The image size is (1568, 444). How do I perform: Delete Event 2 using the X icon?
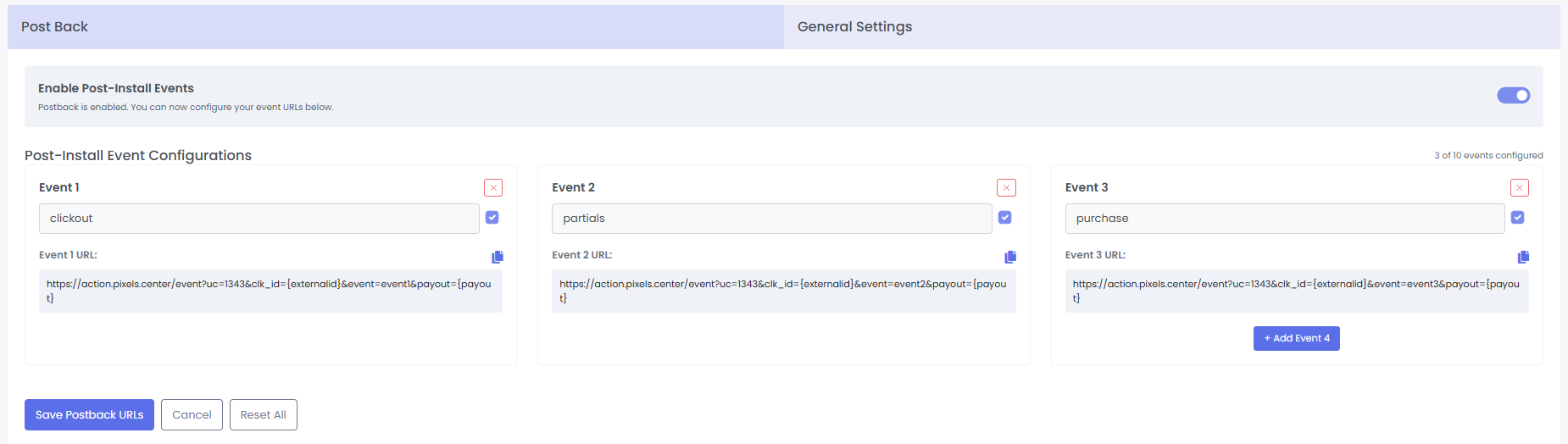[x=1006, y=187]
